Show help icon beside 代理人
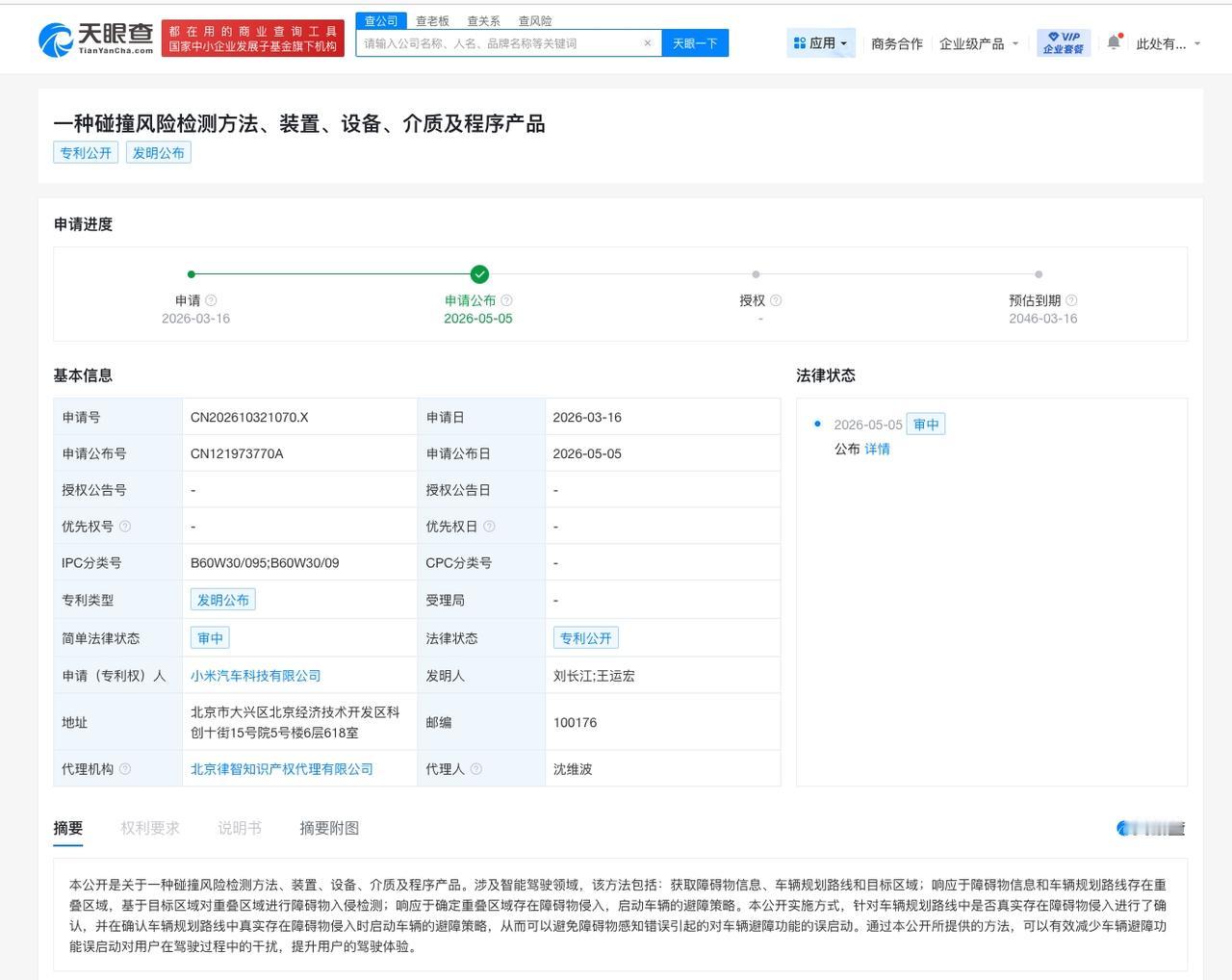 tap(475, 769)
